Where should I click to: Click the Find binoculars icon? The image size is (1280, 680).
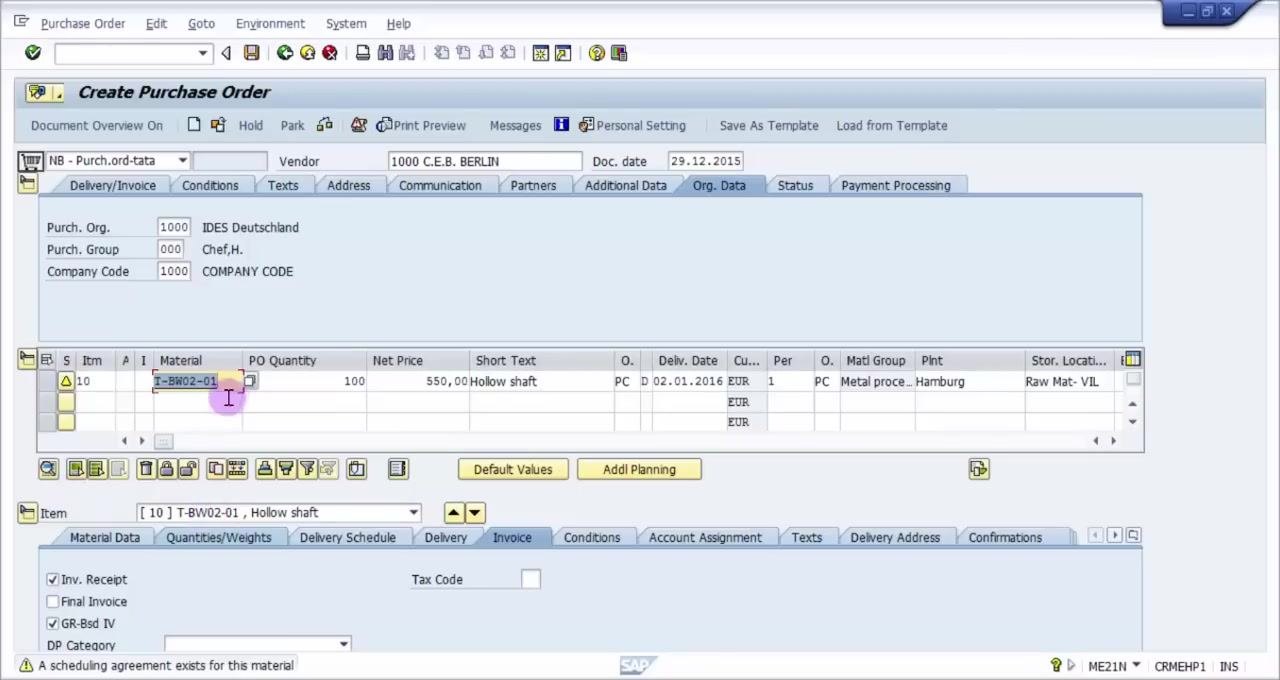pyautogui.click(x=385, y=53)
